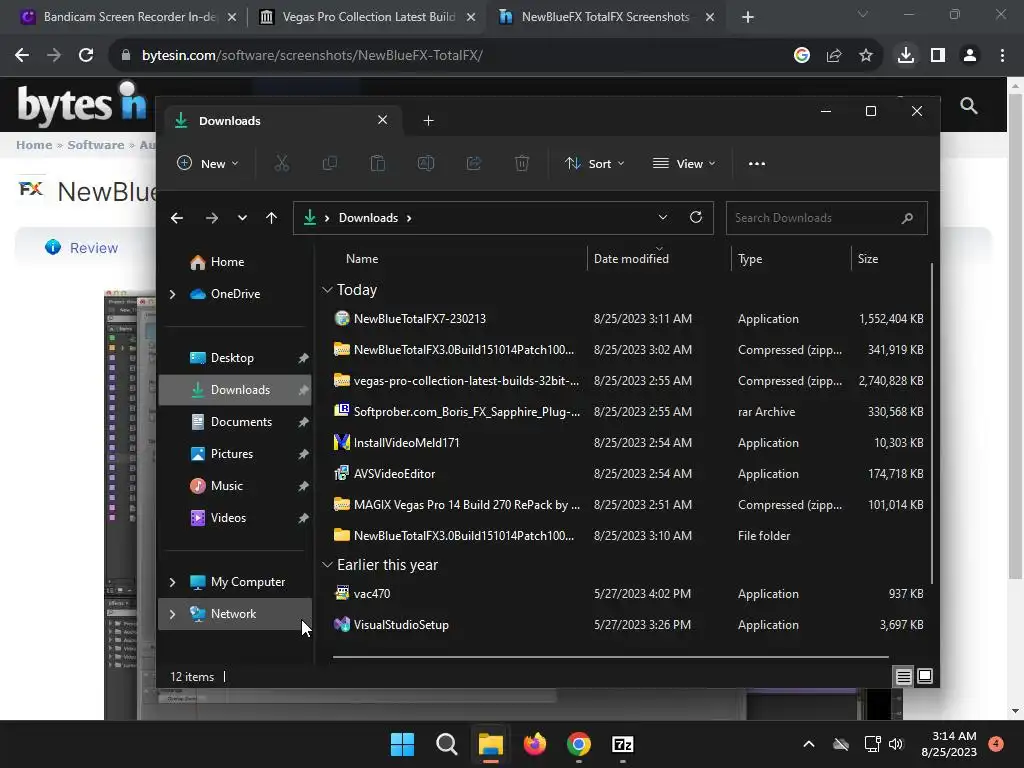Sort by Date modified column header
The height and width of the screenshot is (768, 1024).
click(x=631, y=259)
